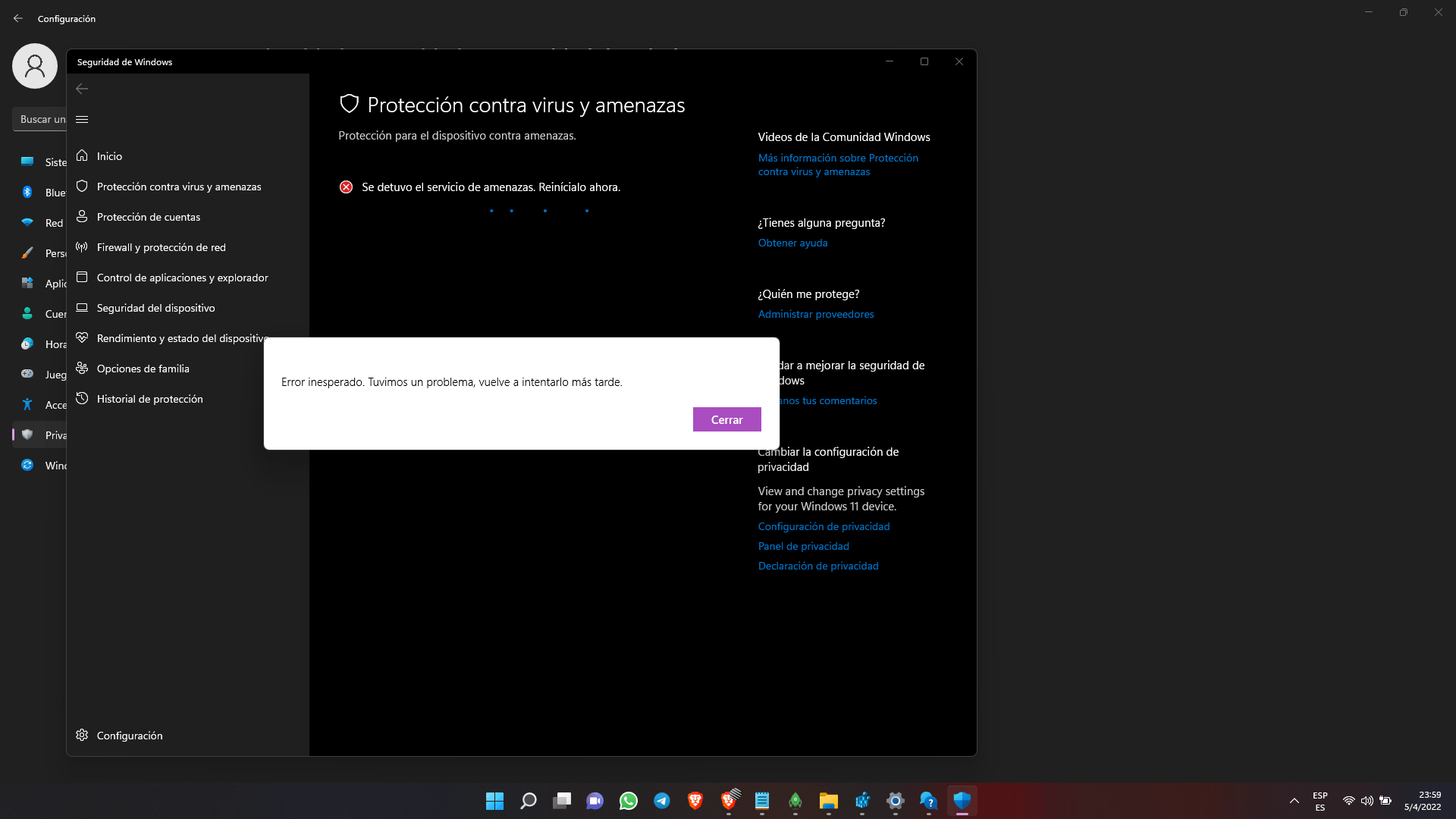Open Control de aplicaciones y explorador

click(182, 278)
